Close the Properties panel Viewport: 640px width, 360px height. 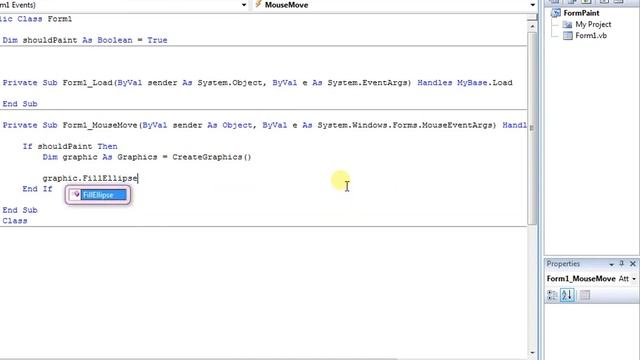coord(633,264)
